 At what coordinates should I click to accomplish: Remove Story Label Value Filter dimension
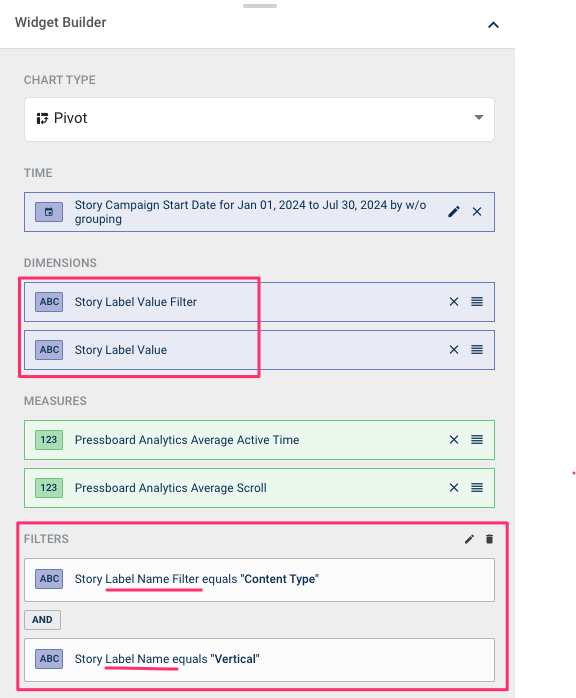click(454, 302)
